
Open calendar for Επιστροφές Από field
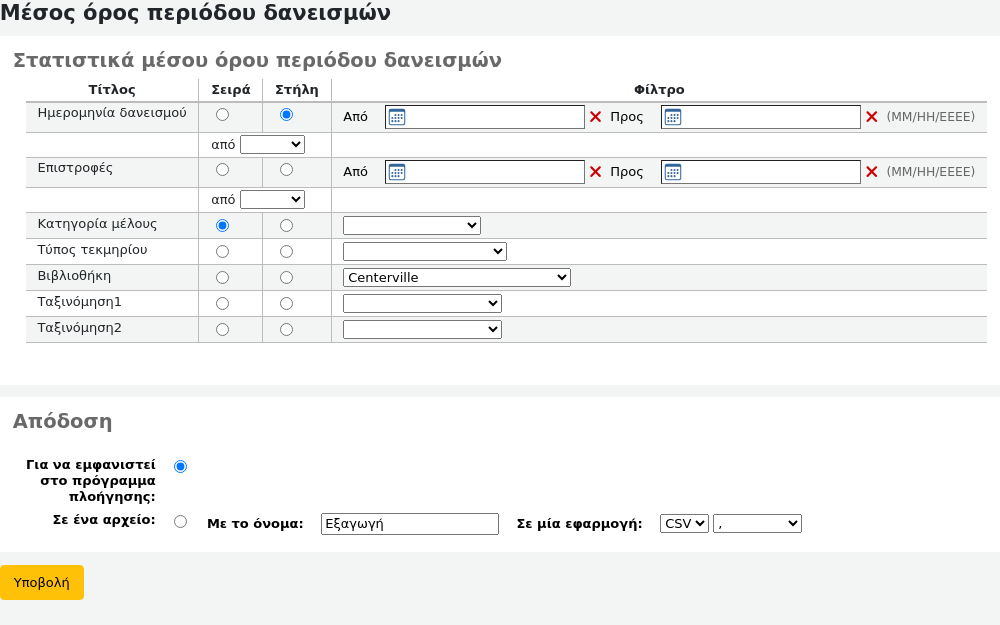(397, 172)
